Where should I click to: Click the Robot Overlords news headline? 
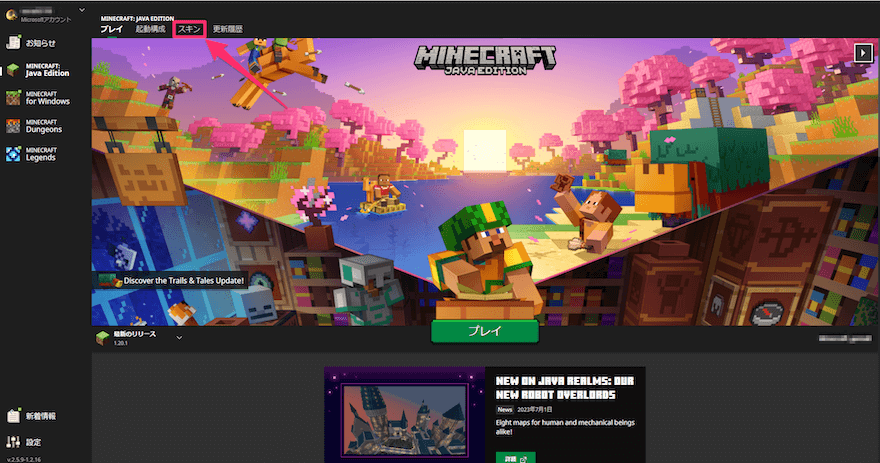tap(564, 386)
